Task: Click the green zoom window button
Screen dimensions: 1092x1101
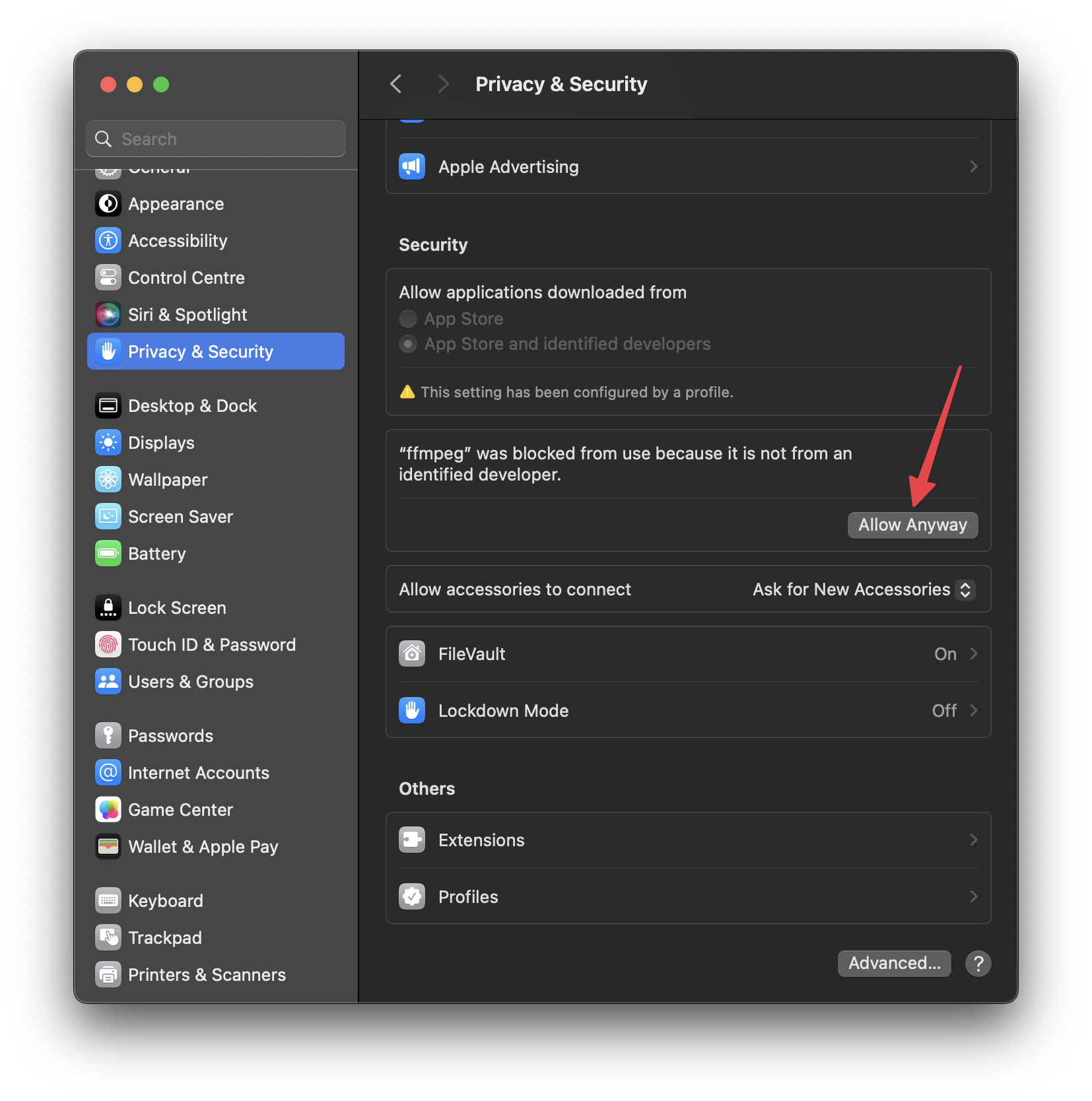Action: [x=161, y=84]
